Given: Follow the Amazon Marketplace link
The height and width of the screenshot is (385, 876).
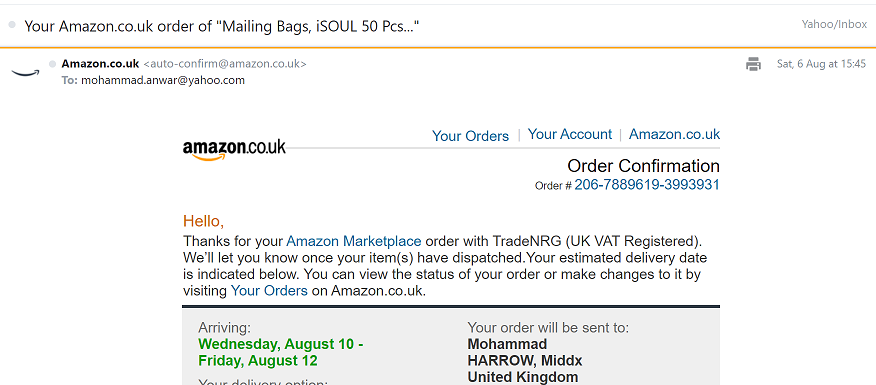Looking at the screenshot, I should (354, 241).
